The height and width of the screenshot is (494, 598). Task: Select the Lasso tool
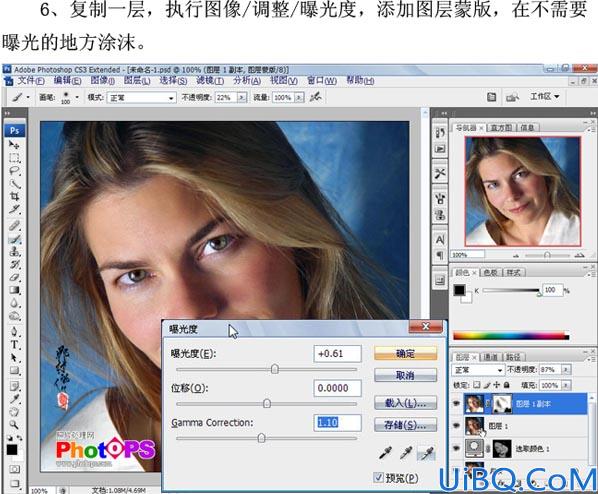point(14,171)
